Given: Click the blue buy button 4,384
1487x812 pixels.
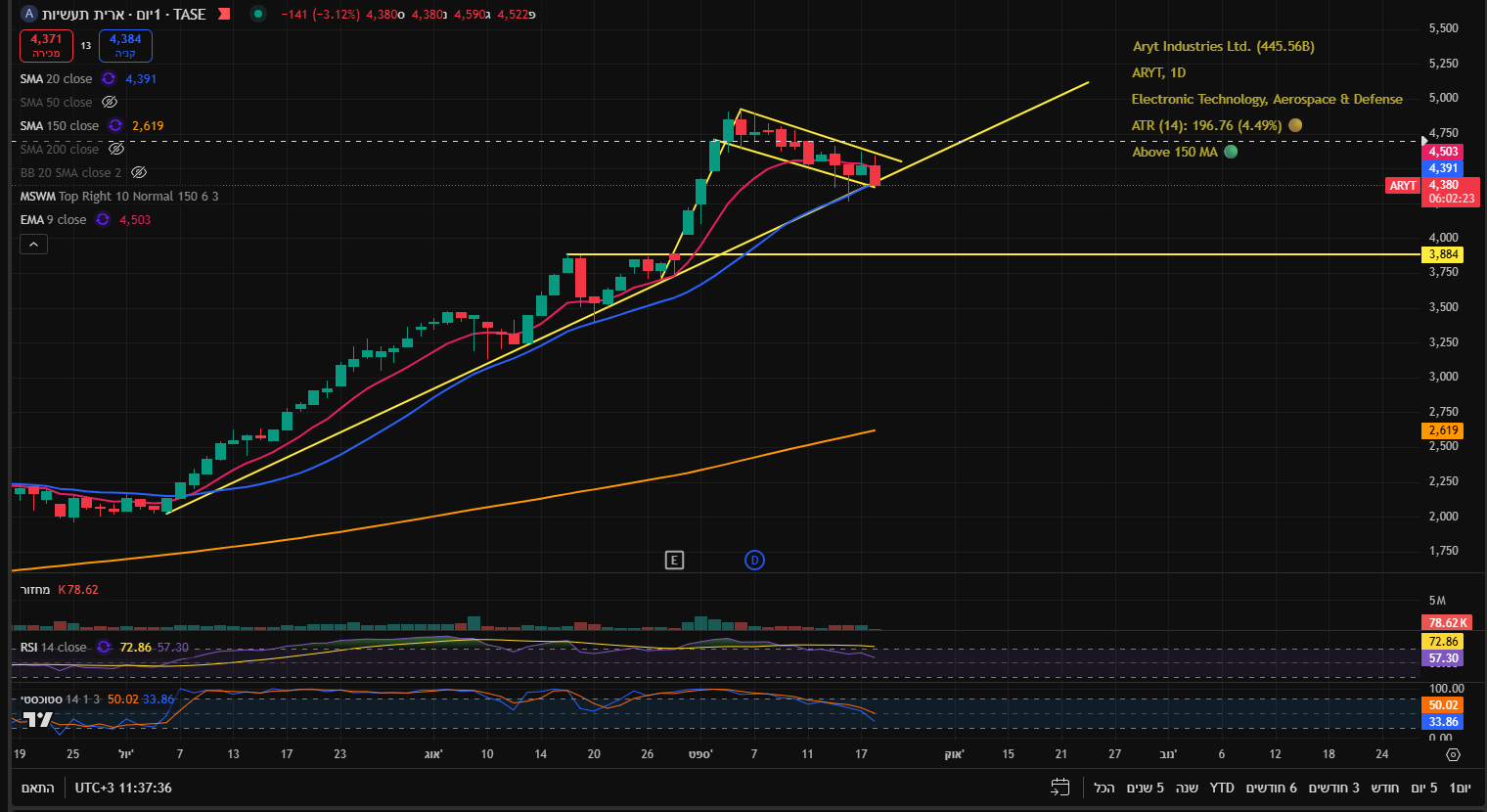Looking at the screenshot, I should pyautogui.click(x=125, y=46).
